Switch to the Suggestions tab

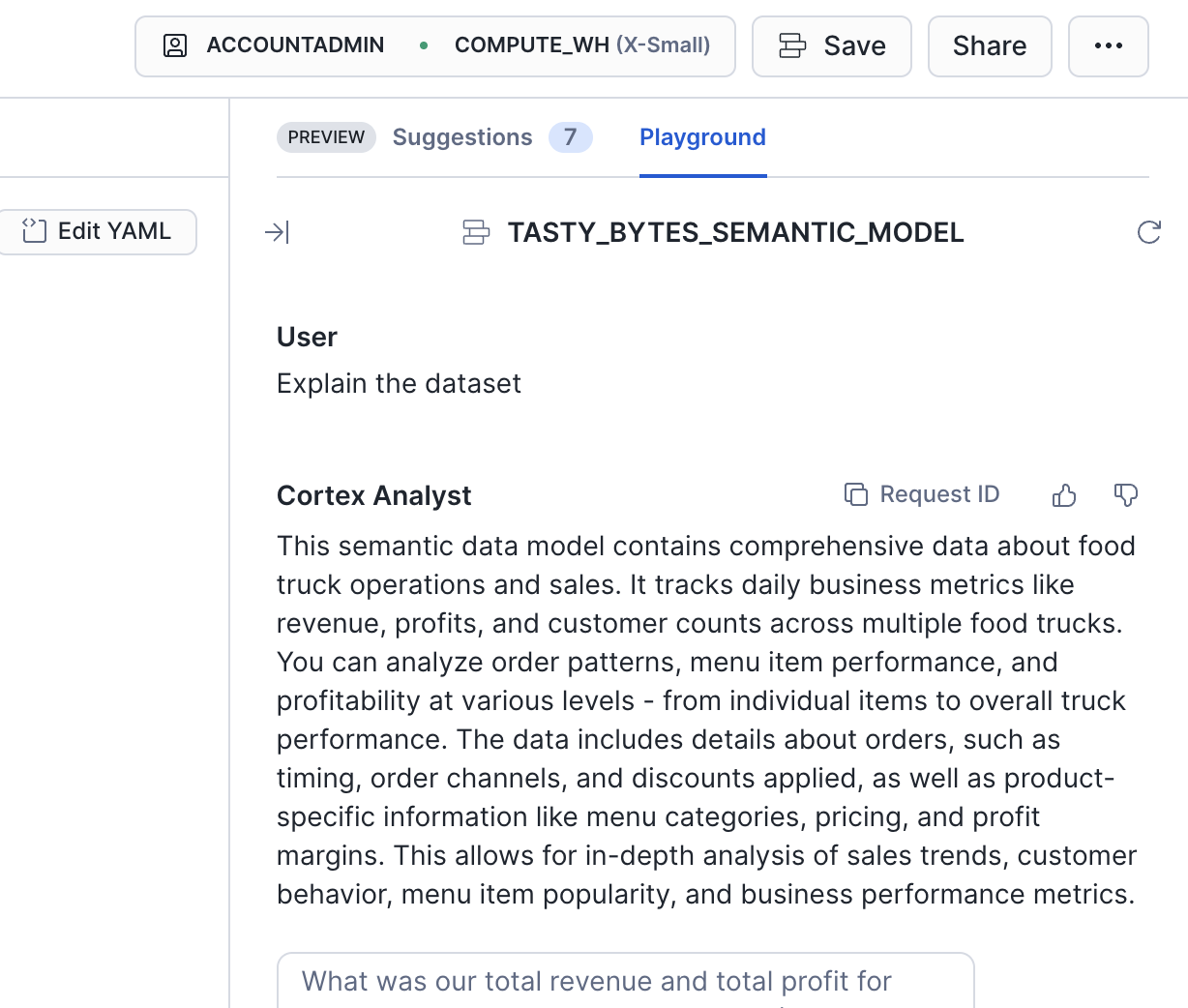tap(462, 137)
